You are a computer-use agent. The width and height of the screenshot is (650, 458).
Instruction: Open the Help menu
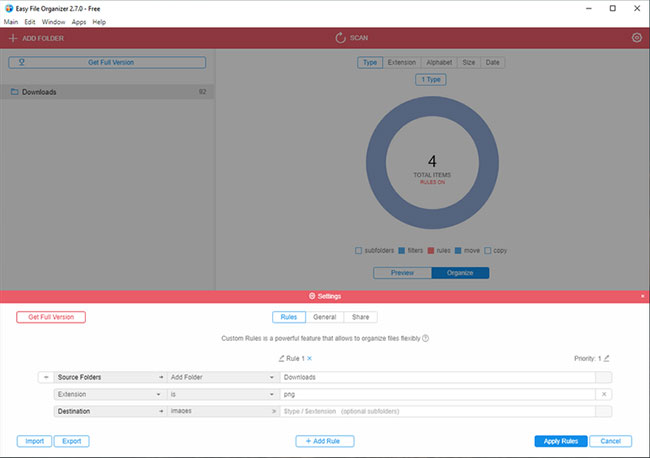(x=99, y=22)
